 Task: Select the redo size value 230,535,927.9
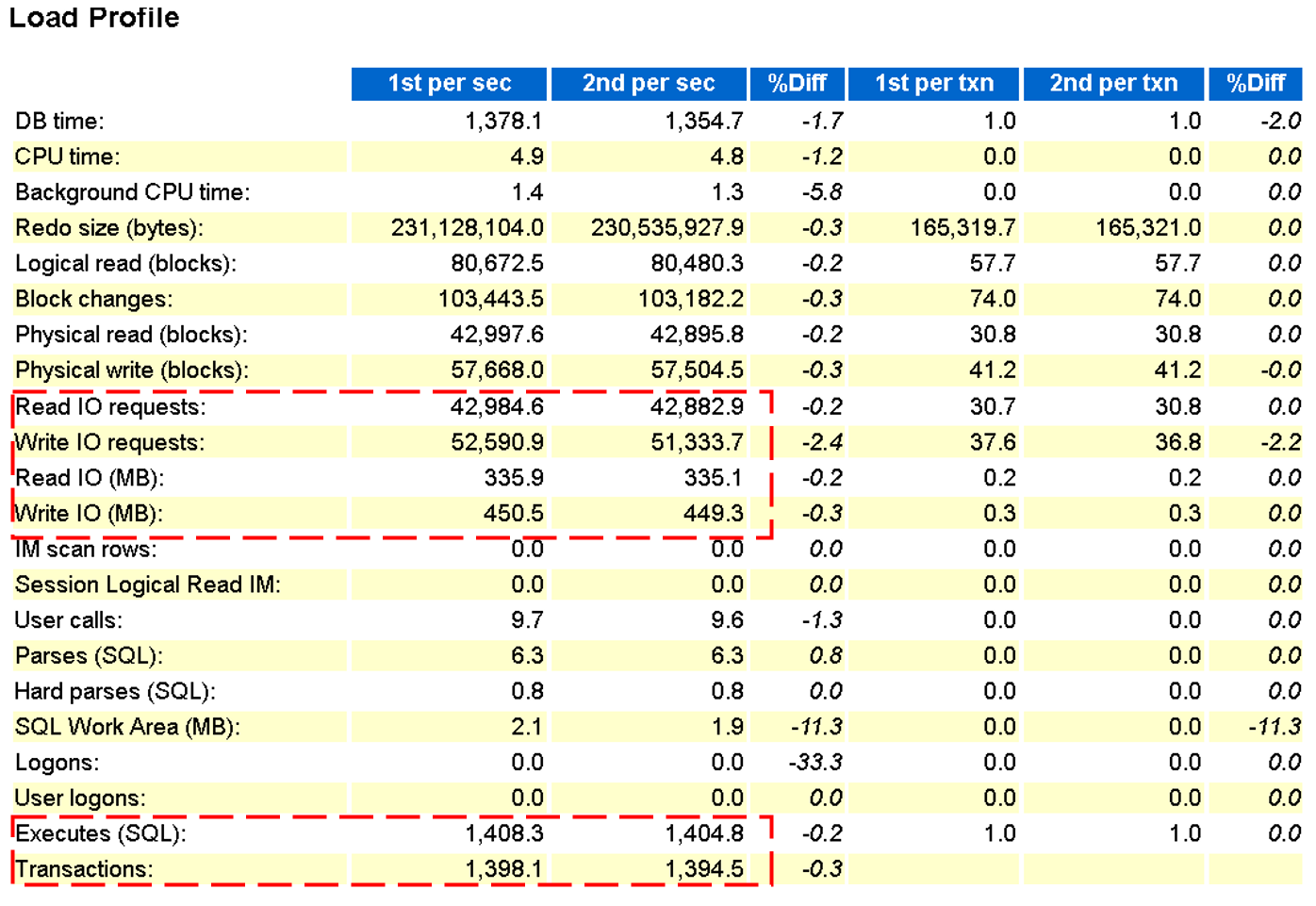(x=666, y=228)
